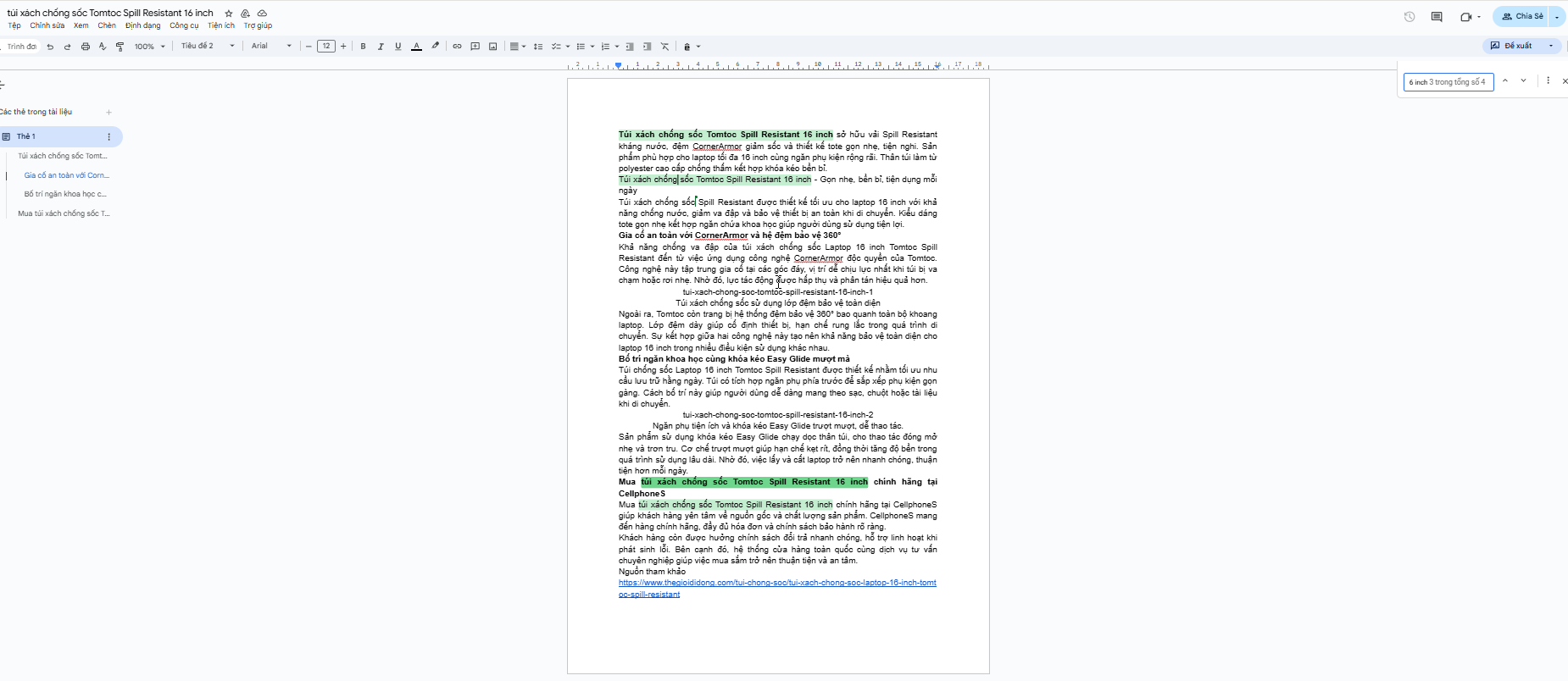Add a new document tab with plus

(108, 113)
